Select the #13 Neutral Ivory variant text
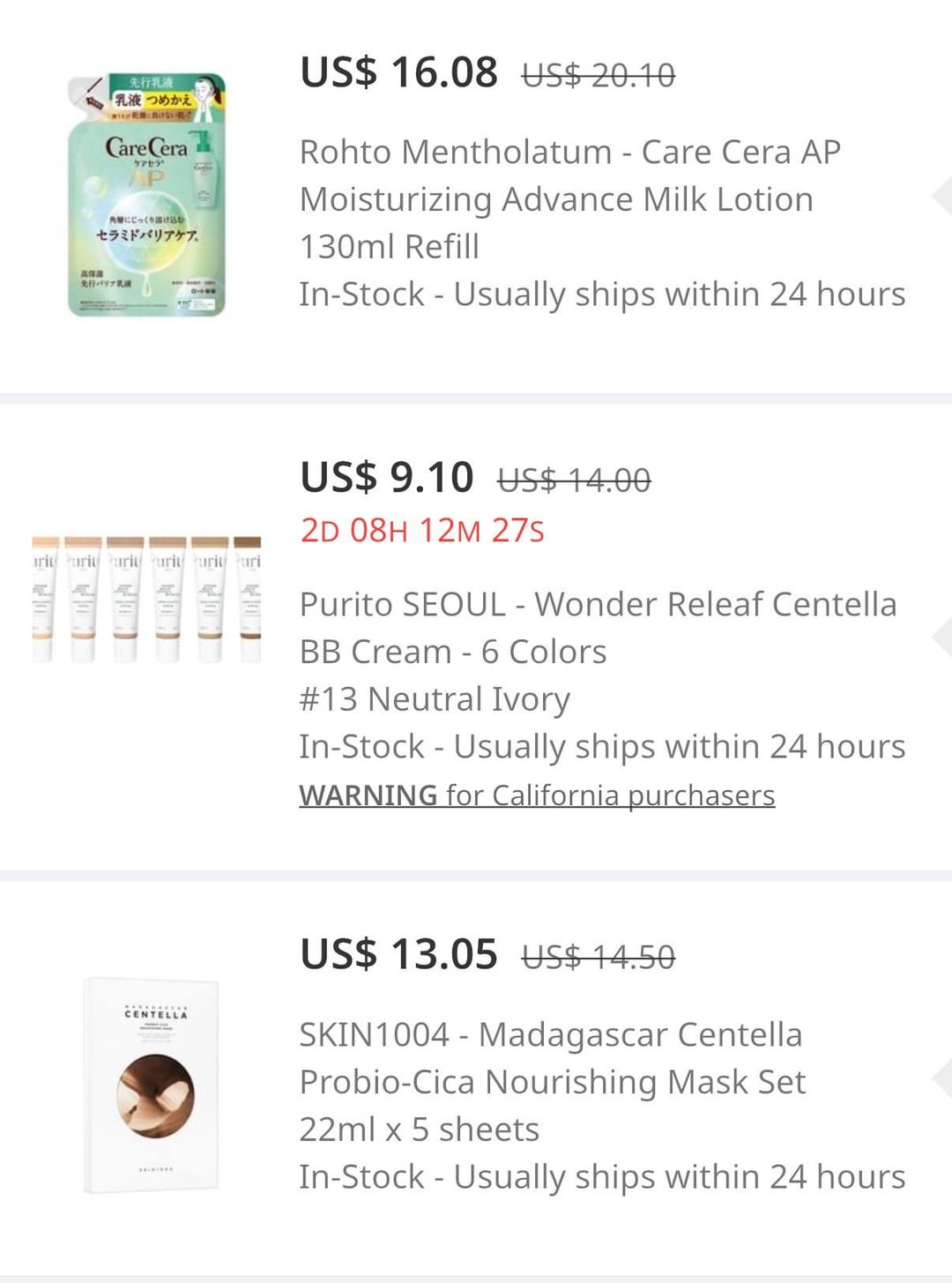Image resolution: width=952 pixels, height=1283 pixels. [x=435, y=699]
